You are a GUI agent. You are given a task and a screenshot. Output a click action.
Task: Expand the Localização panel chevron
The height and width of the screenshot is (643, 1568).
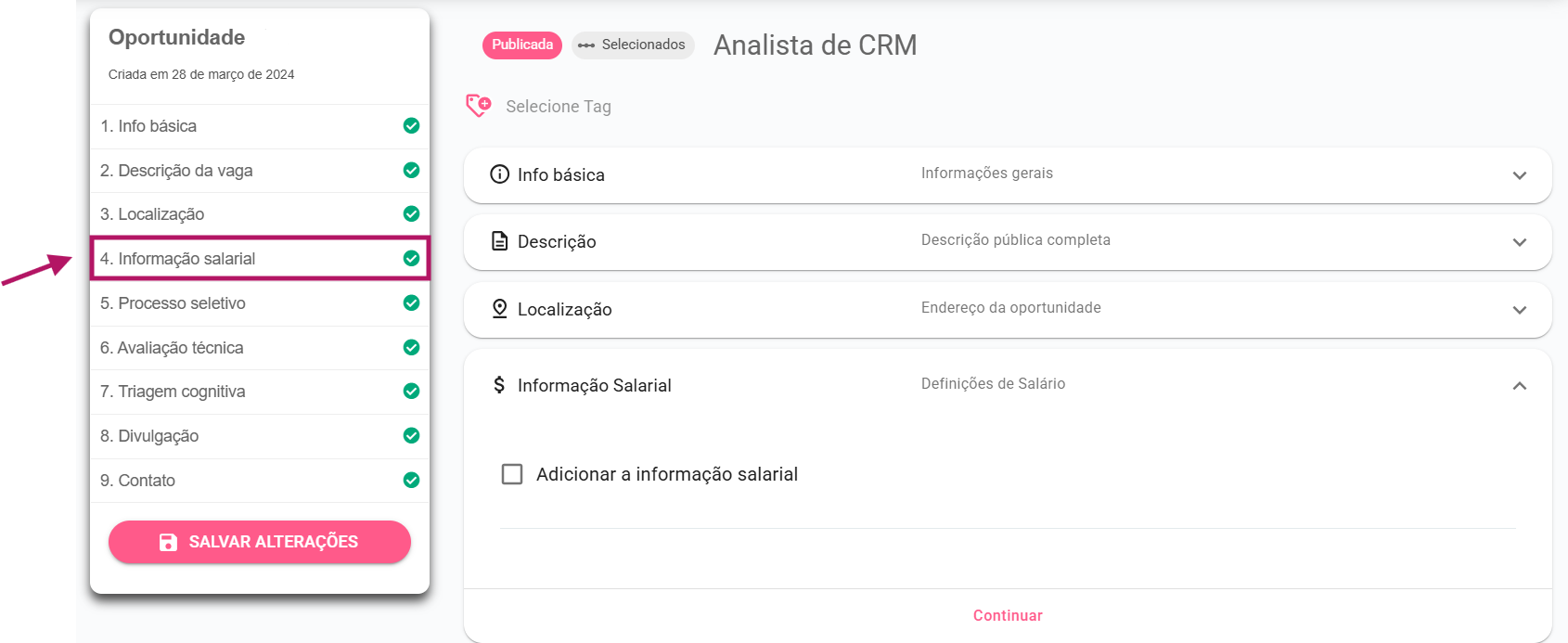click(x=1519, y=310)
